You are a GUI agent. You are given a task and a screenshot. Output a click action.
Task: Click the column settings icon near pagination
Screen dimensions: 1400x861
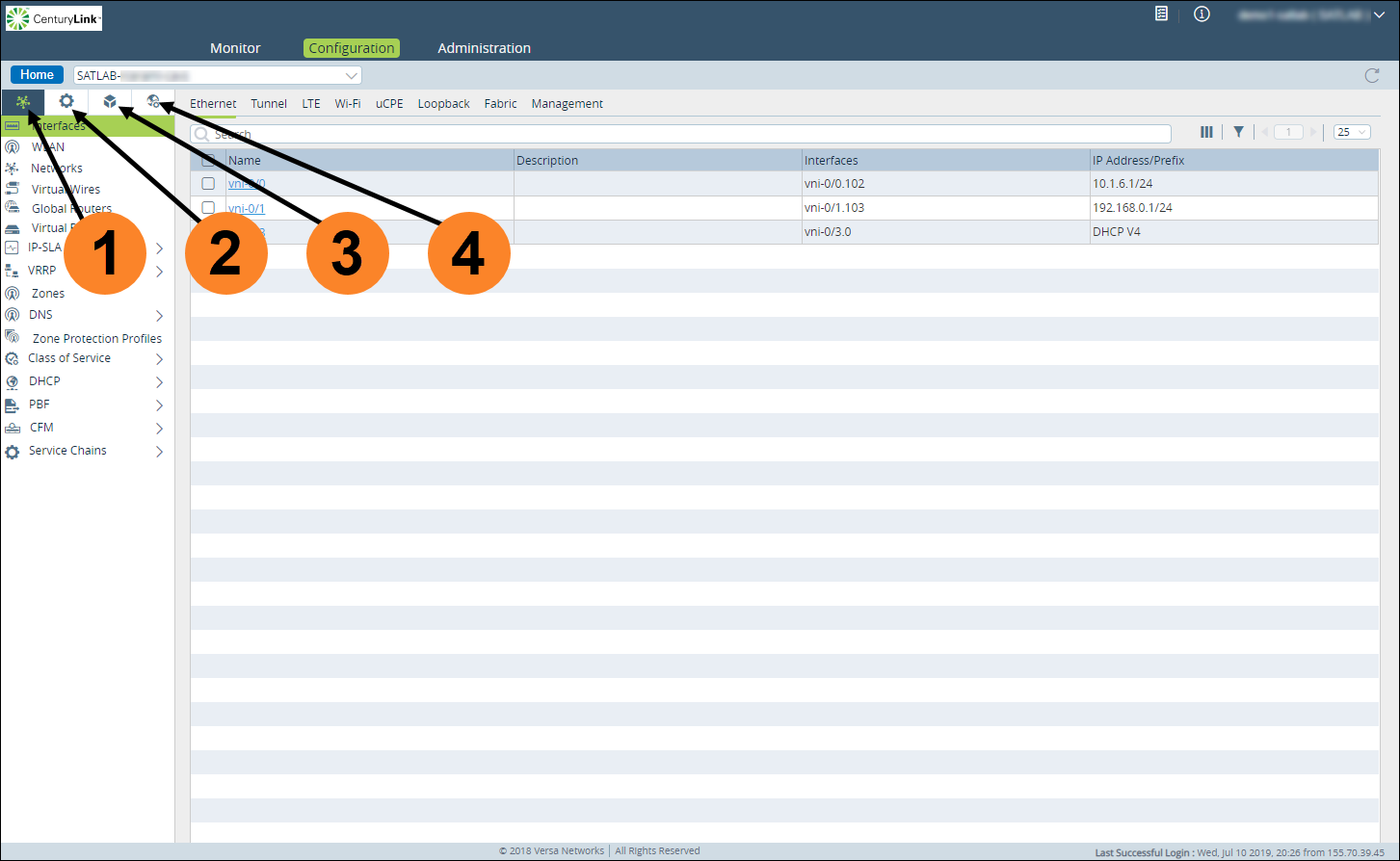click(1206, 131)
